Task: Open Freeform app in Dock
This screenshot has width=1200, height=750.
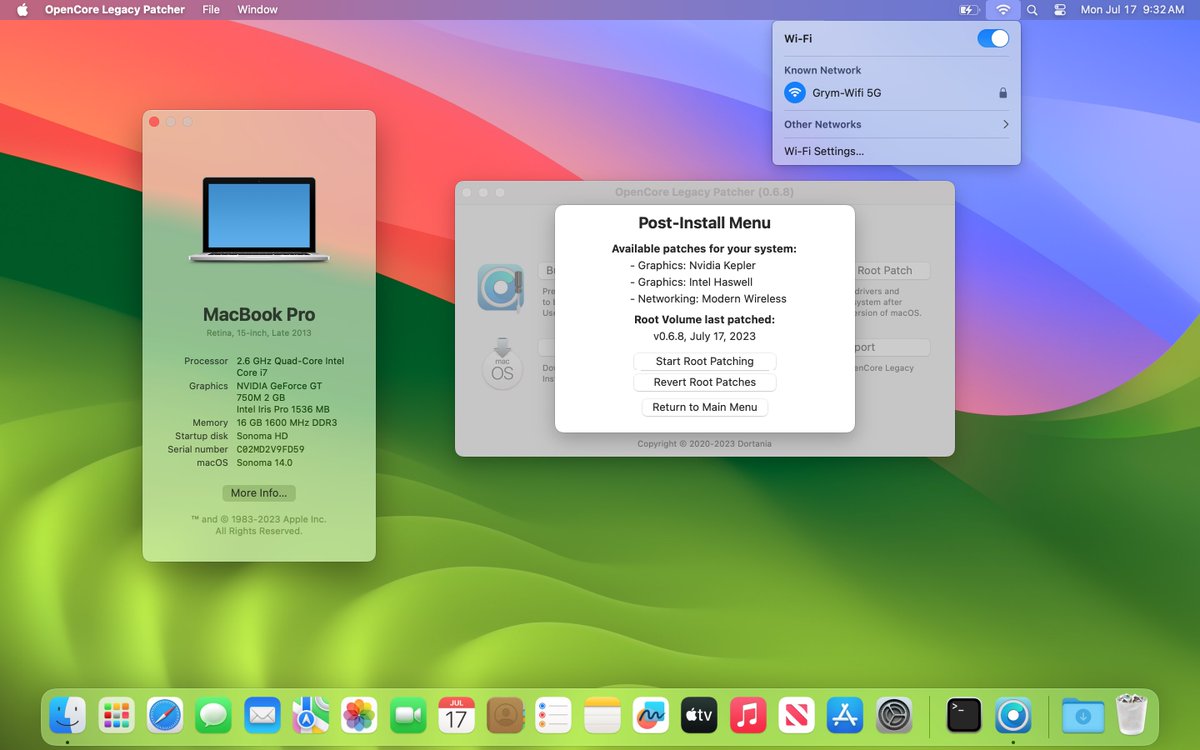Action: point(651,715)
